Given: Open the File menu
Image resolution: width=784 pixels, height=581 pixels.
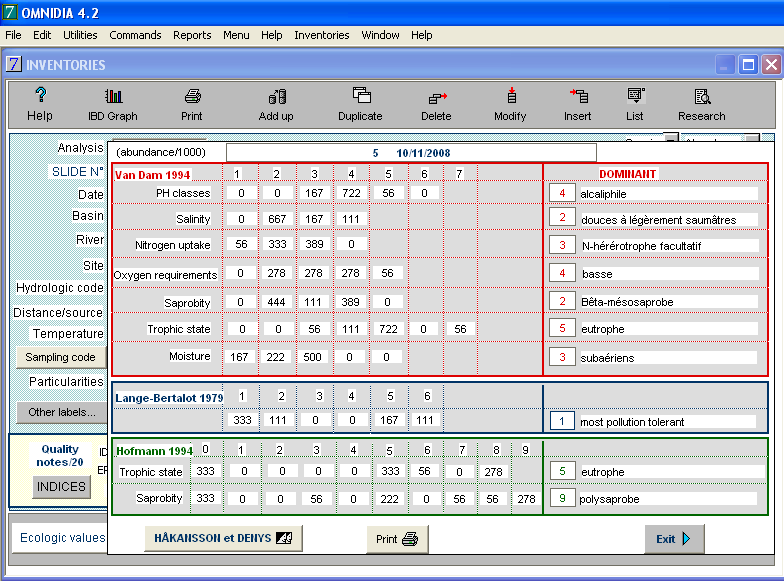Looking at the screenshot, I should click(13, 35).
